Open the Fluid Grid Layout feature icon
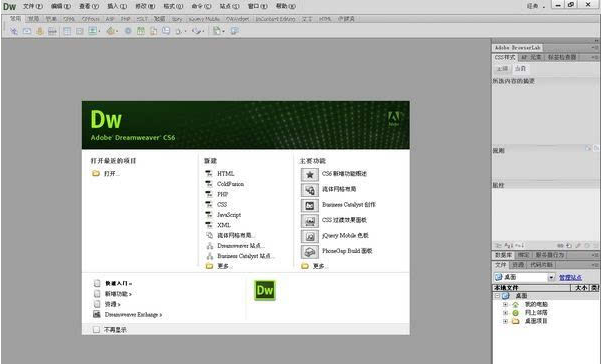Image resolution: width=601 pixels, height=364 pixels. coord(310,190)
